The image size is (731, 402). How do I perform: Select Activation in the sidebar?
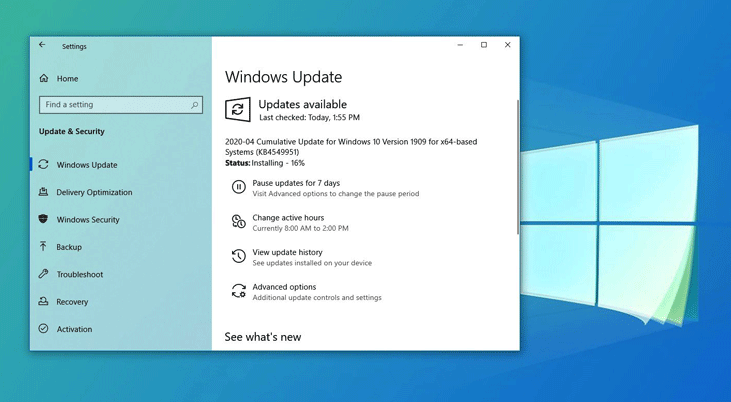(x=74, y=329)
